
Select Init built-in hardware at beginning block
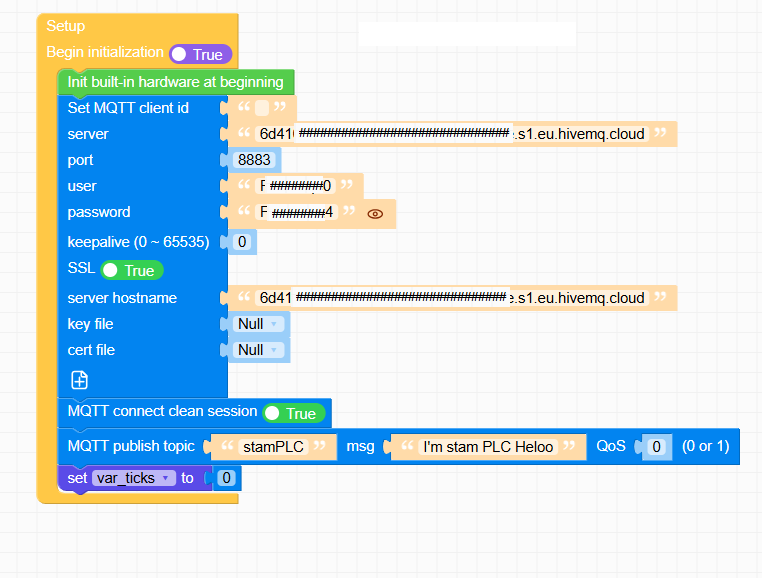(x=175, y=82)
